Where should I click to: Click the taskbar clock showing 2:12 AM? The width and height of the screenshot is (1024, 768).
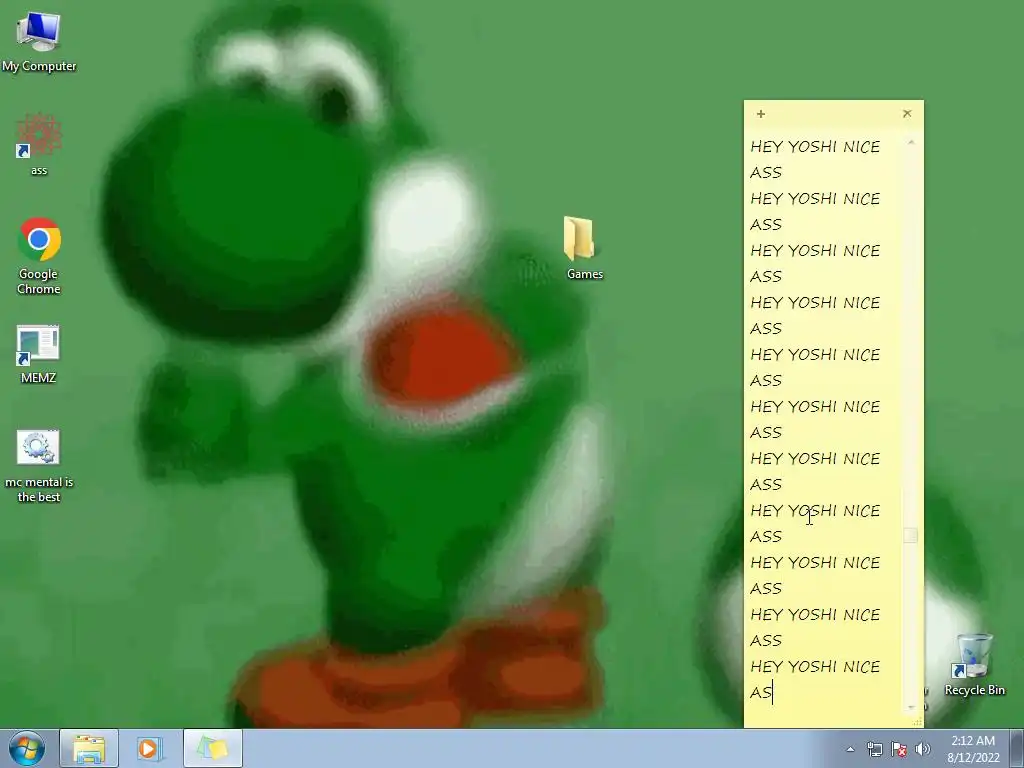(973, 748)
